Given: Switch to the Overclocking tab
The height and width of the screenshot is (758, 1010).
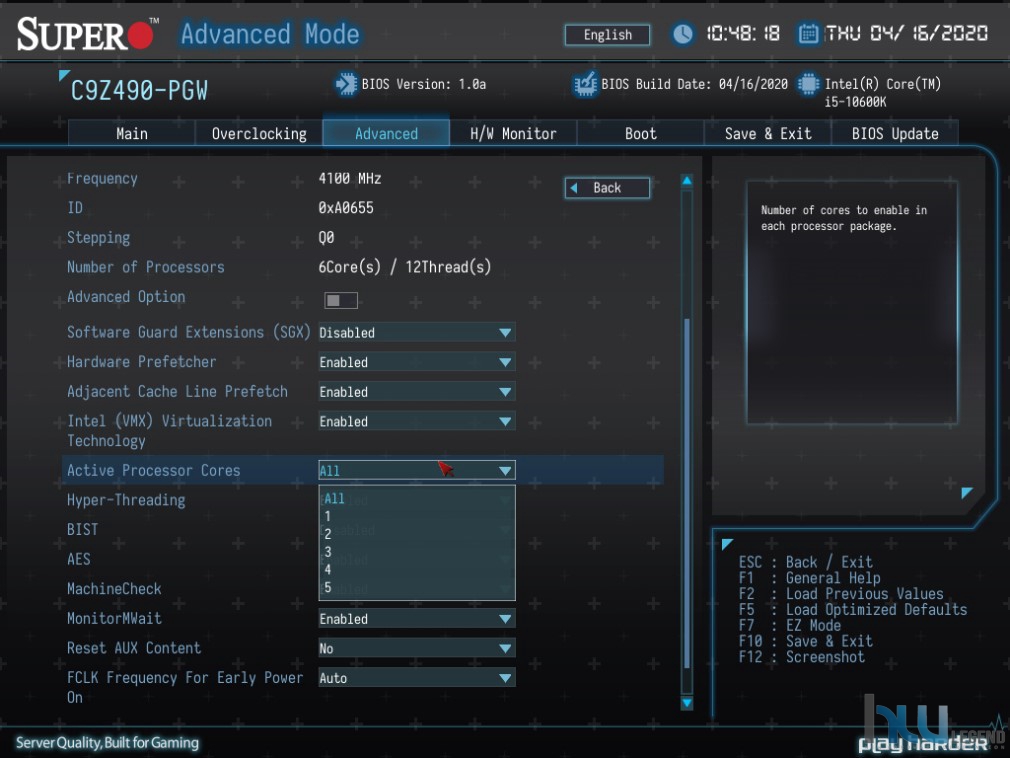Looking at the screenshot, I should pyautogui.click(x=259, y=133).
